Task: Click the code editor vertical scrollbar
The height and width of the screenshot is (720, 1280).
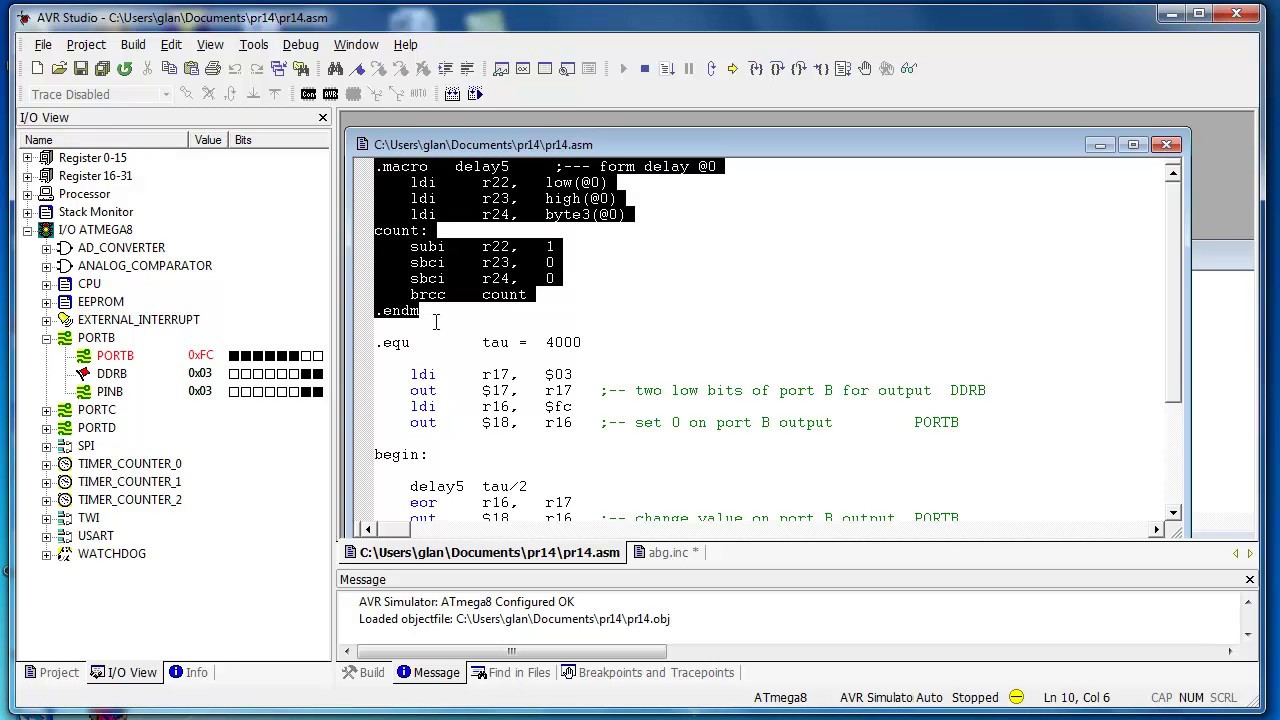Action: coord(1173,342)
